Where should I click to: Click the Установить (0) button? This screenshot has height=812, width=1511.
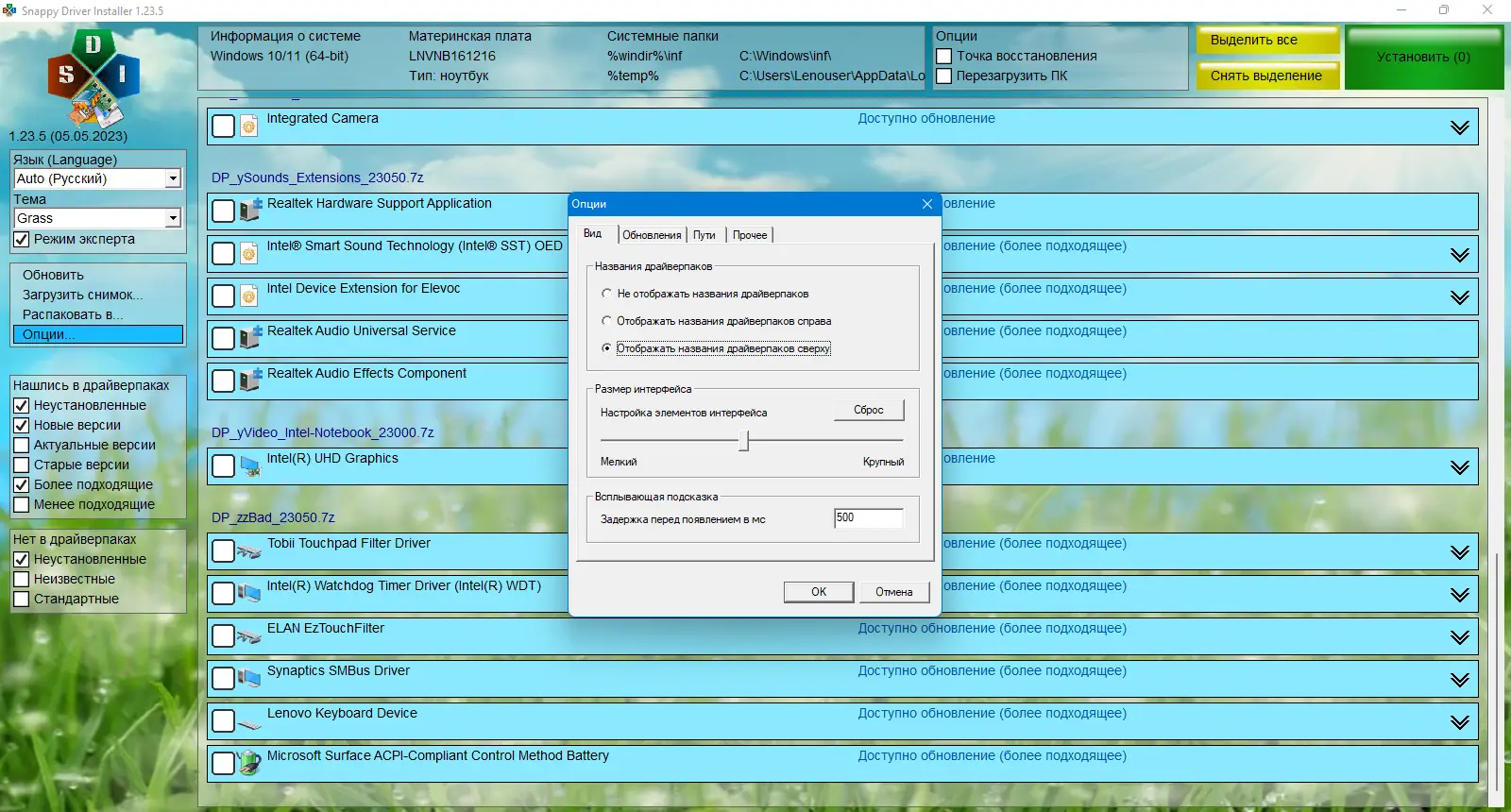1423,58
